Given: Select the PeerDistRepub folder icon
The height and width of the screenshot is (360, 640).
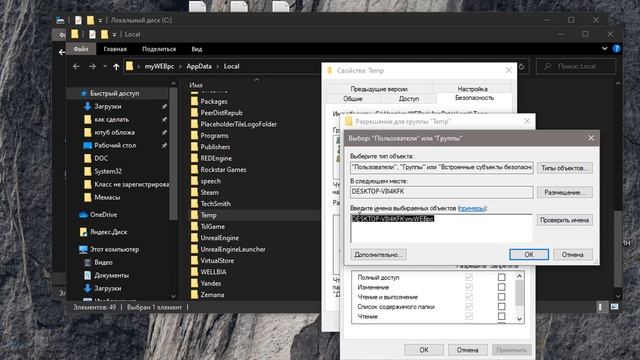Looking at the screenshot, I should [x=194, y=113].
